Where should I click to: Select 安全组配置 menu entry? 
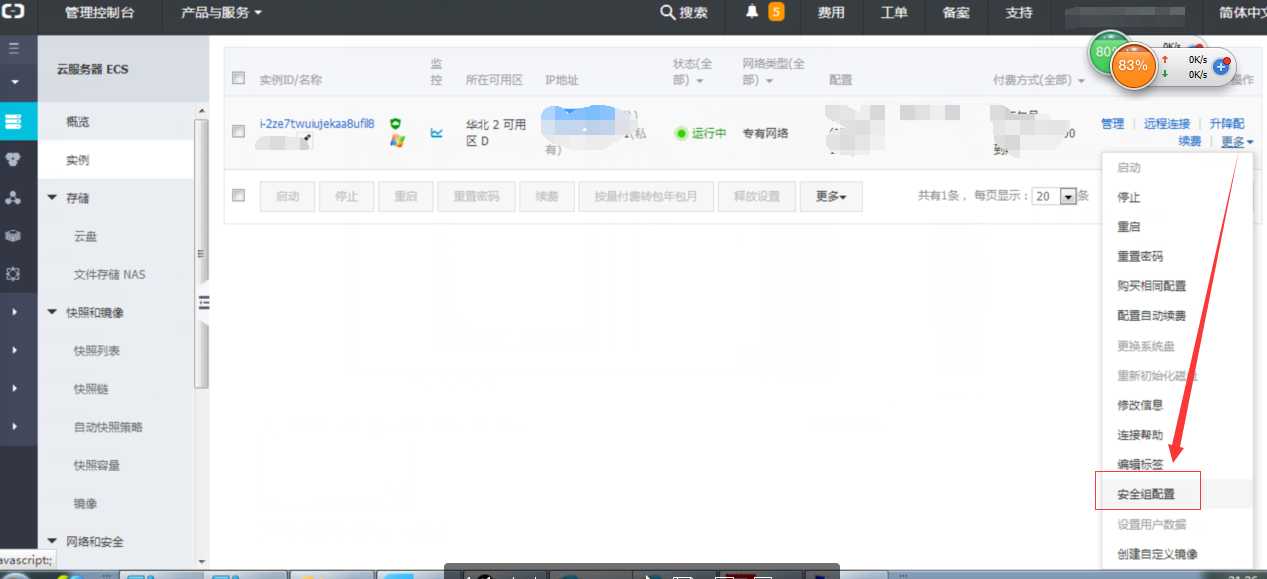[x=1146, y=494]
